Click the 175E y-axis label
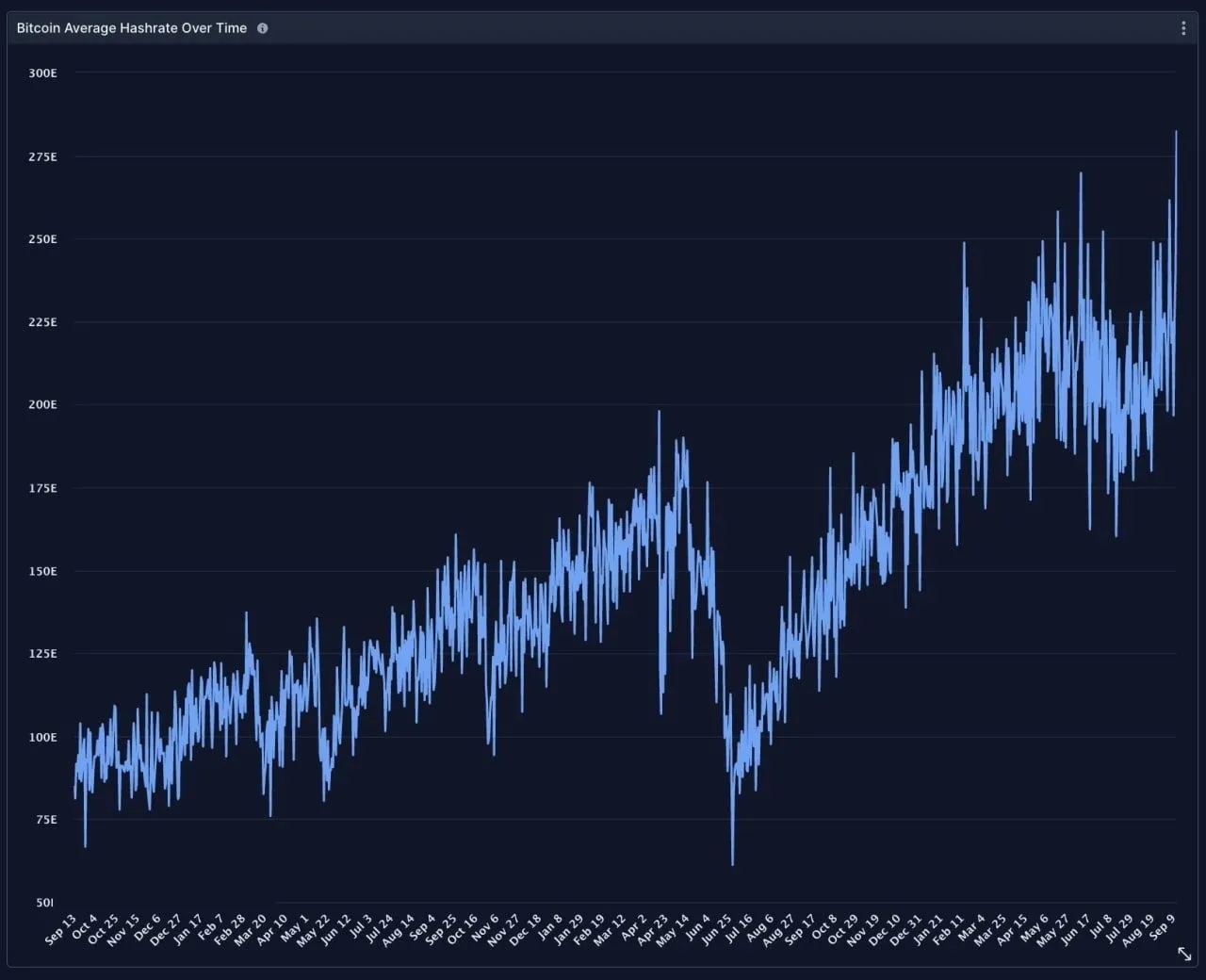The height and width of the screenshot is (980, 1206). 42,488
